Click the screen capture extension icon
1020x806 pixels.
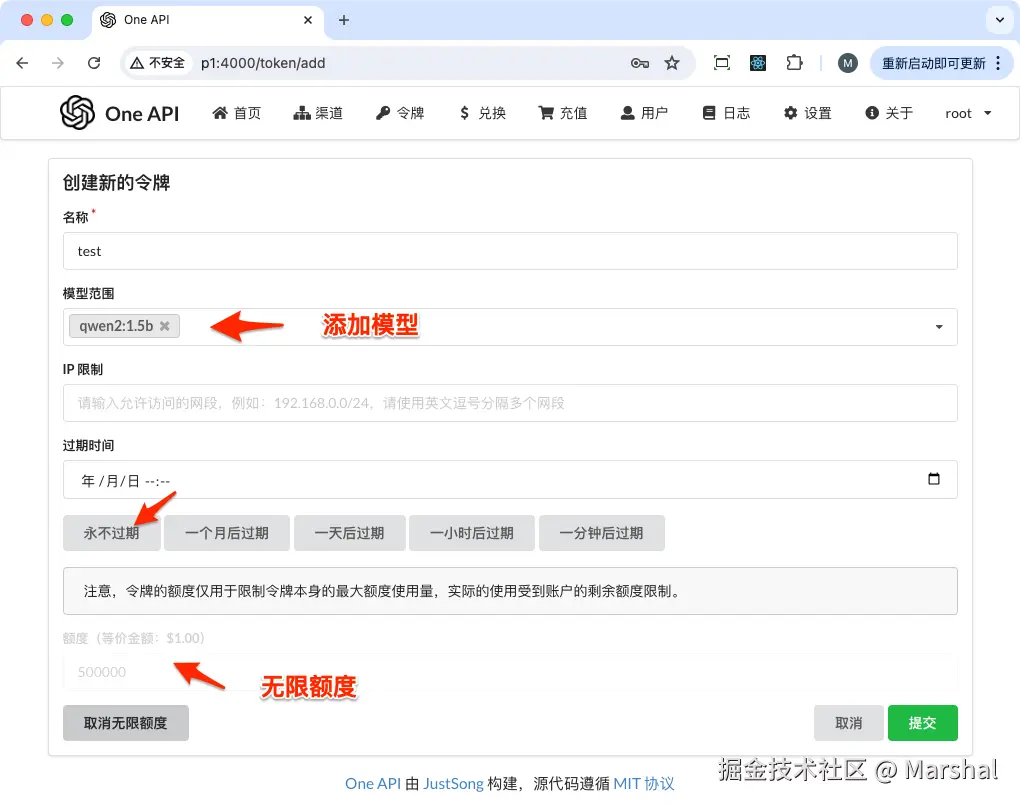click(x=722, y=63)
